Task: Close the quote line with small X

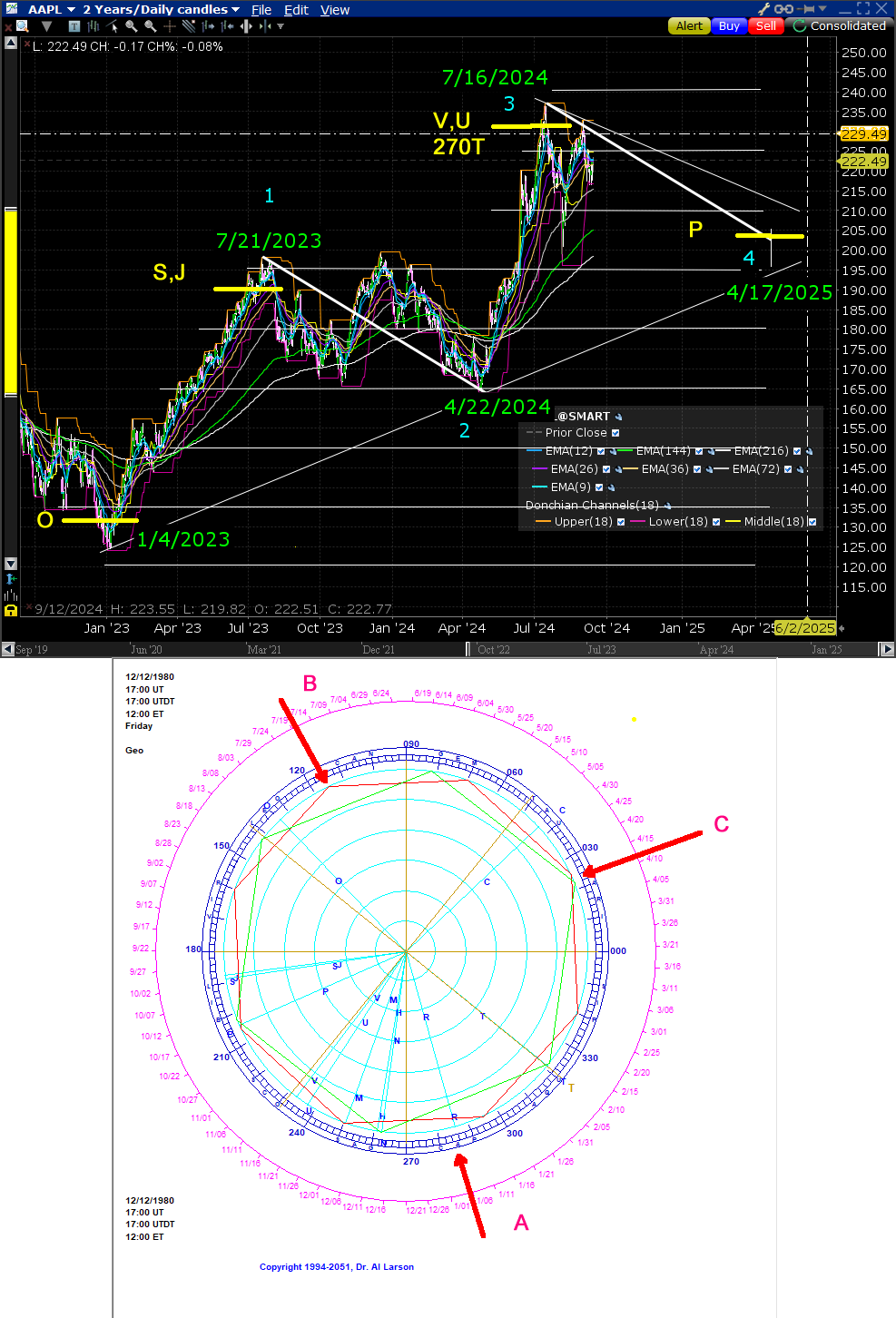Action: [x=26, y=44]
